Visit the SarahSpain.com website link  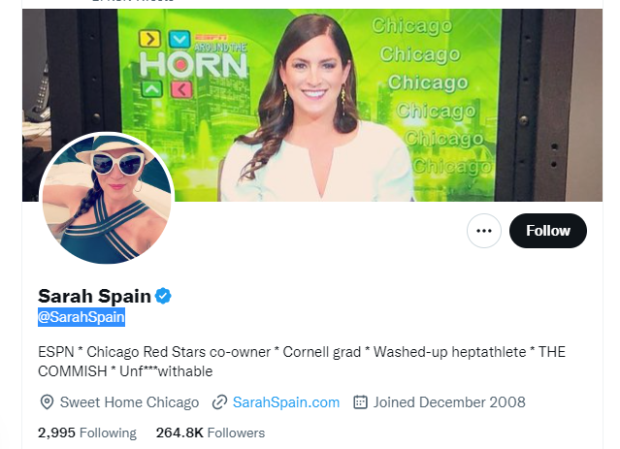[286, 402]
